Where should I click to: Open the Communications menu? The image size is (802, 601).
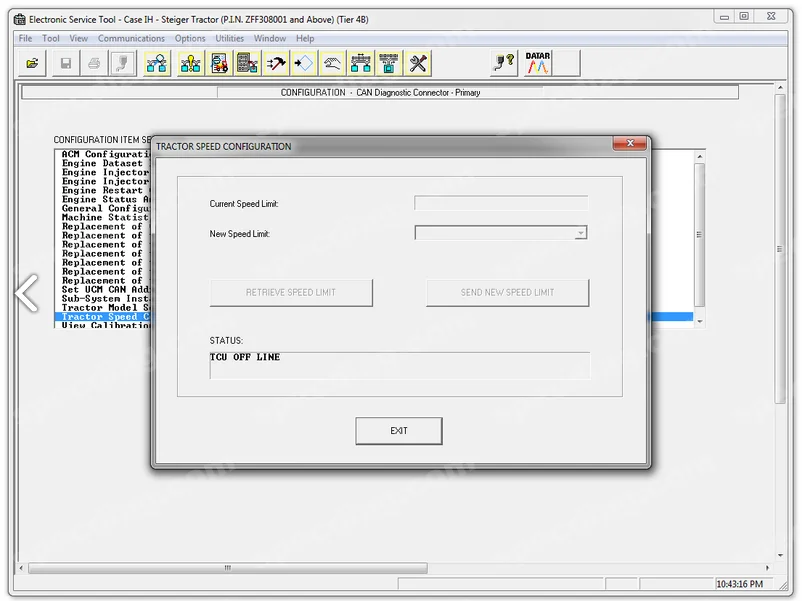pos(130,38)
